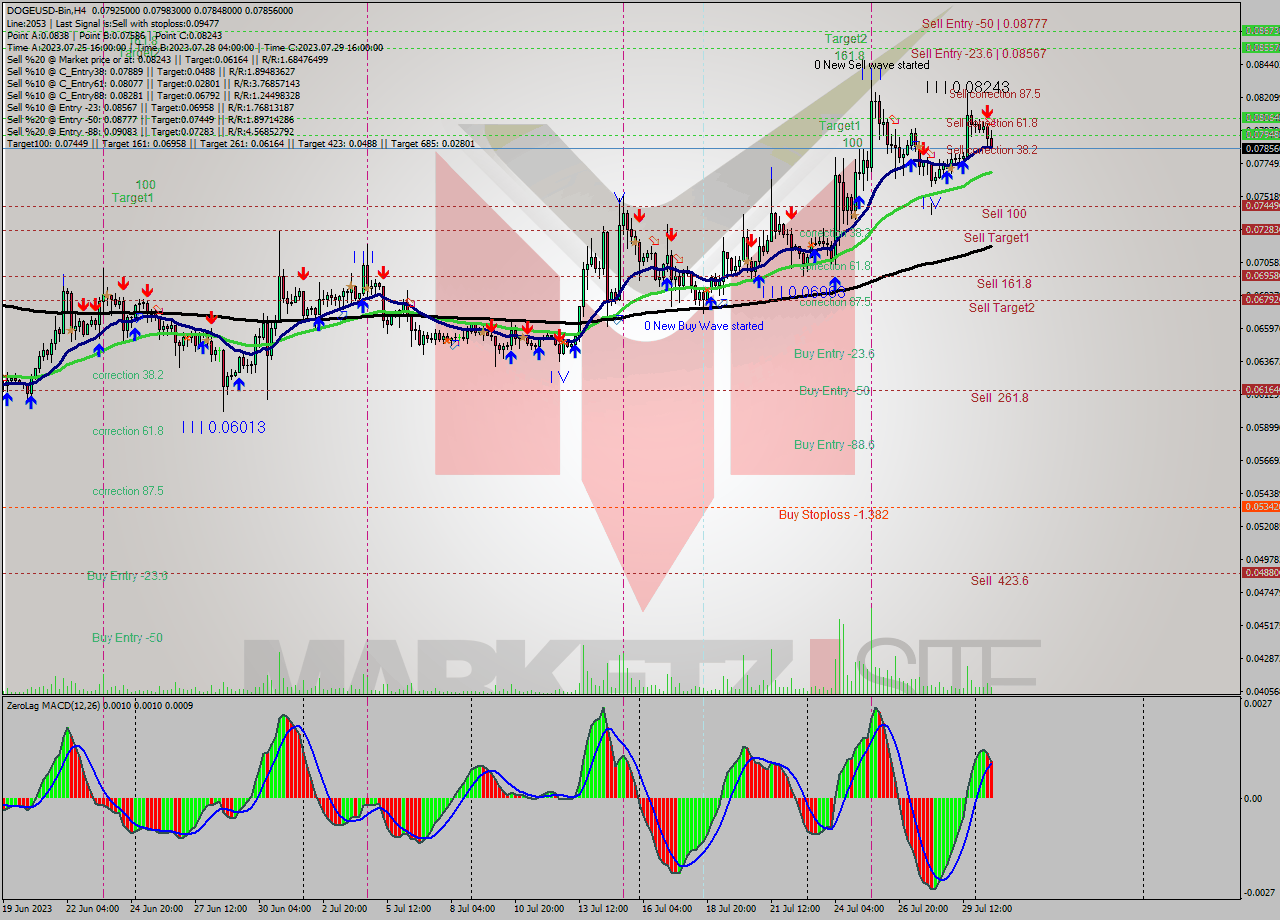Click the DOGEUSD-Bin,H4 symbol title line
Viewport: 1280px width, 920px height.
150,11
